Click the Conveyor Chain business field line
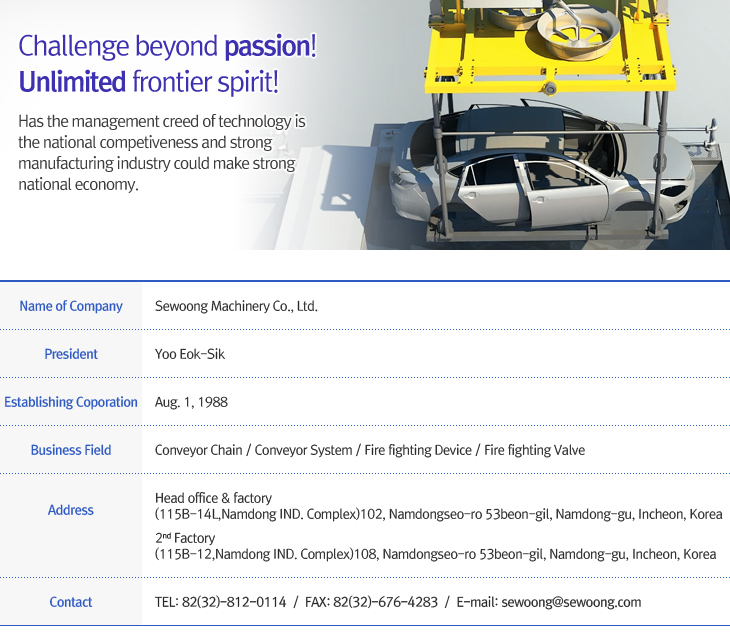Viewport: 730px width, 640px height. tap(370, 450)
